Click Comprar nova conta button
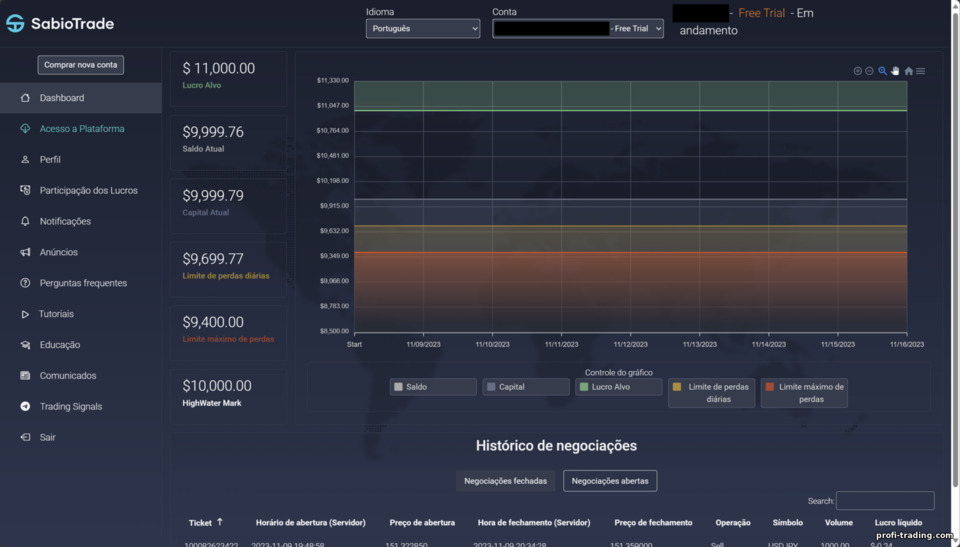The width and height of the screenshot is (960, 547). coord(81,65)
